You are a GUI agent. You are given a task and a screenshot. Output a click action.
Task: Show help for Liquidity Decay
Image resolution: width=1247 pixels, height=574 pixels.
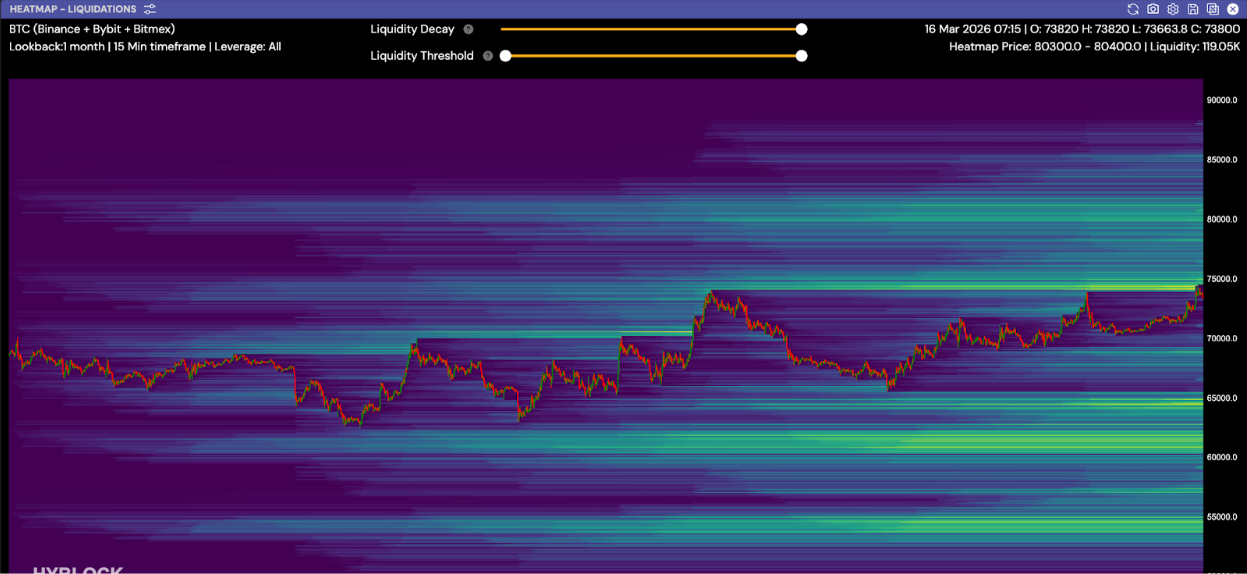point(468,30)
